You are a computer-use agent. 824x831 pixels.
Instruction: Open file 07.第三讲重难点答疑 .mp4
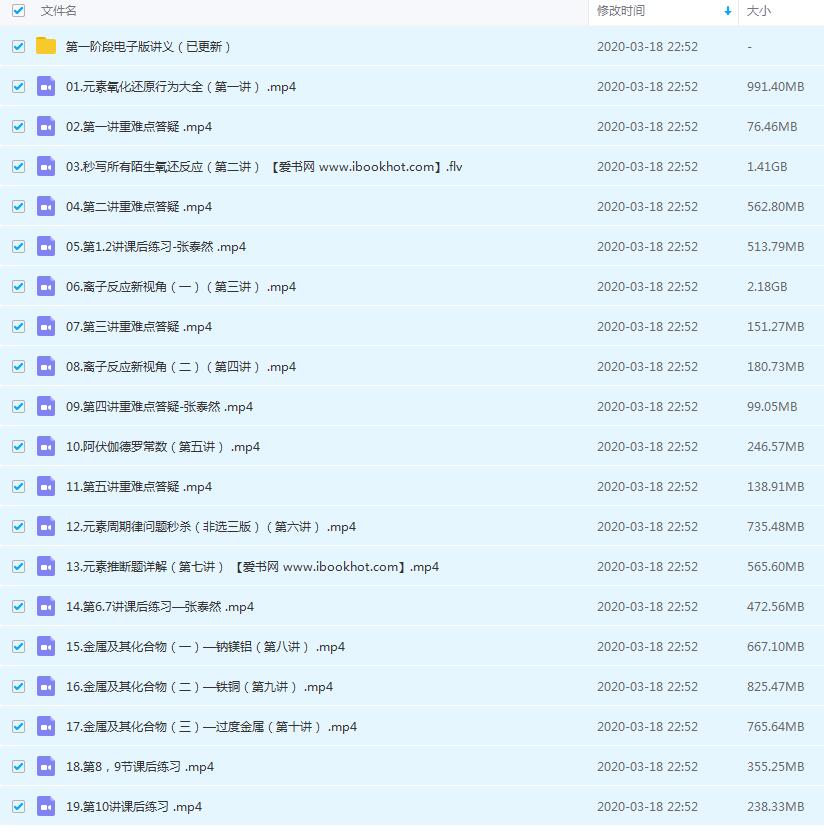[139, 326]
